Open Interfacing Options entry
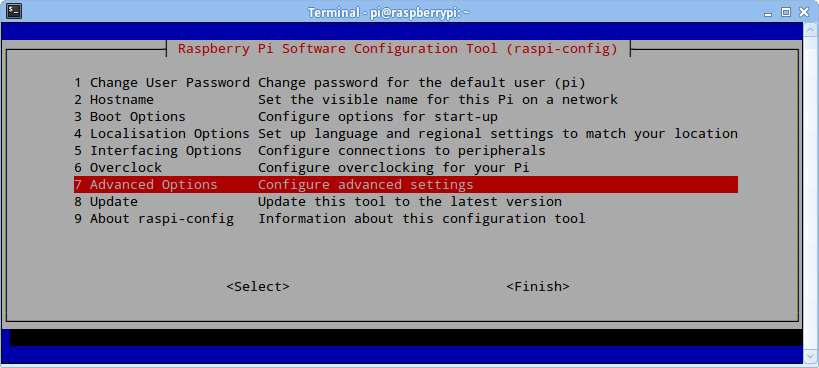Screen dimensions: 819x368 406,151
